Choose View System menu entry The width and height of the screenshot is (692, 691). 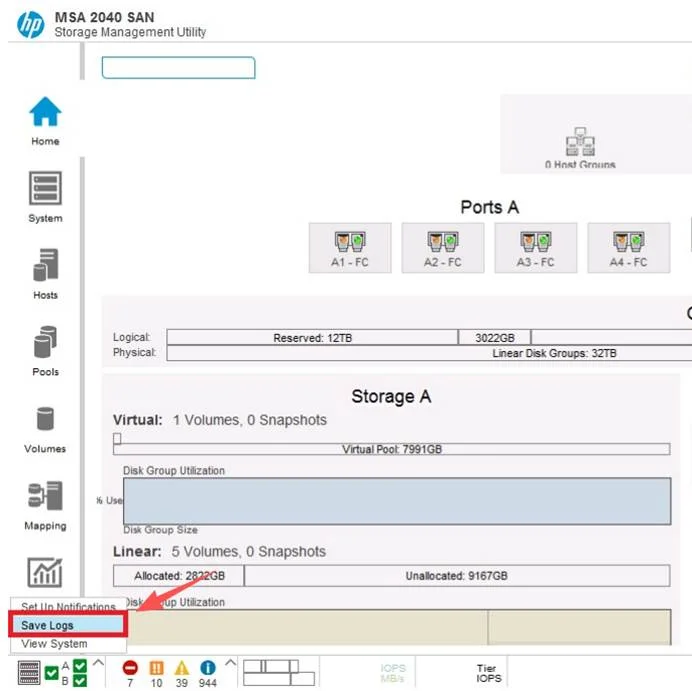click(68, 643)
